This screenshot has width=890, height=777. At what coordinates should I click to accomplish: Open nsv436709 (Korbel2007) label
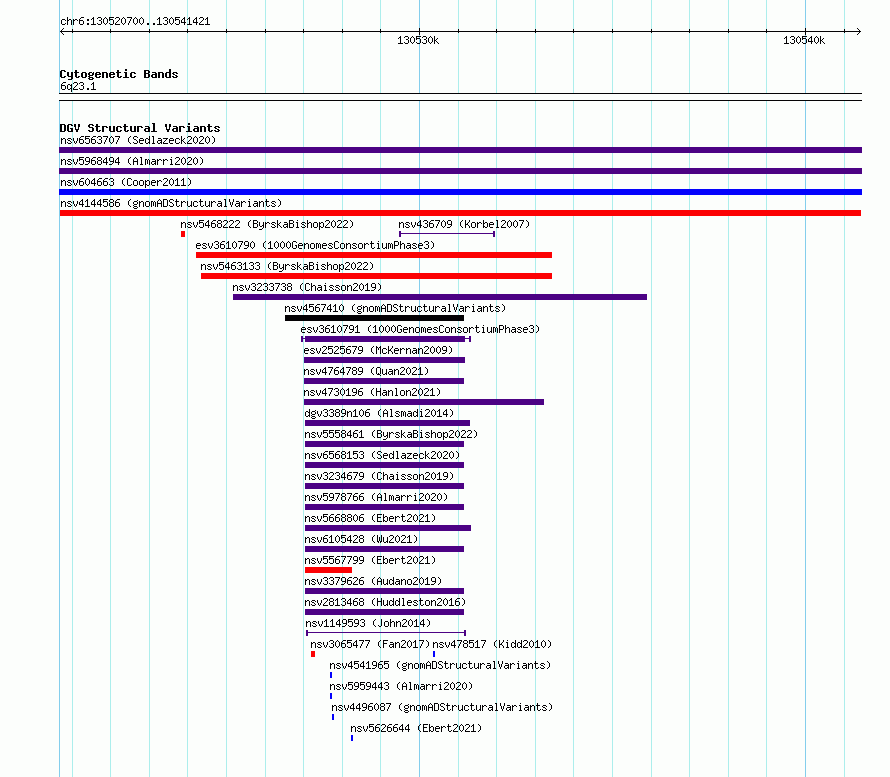pos(464,224)
